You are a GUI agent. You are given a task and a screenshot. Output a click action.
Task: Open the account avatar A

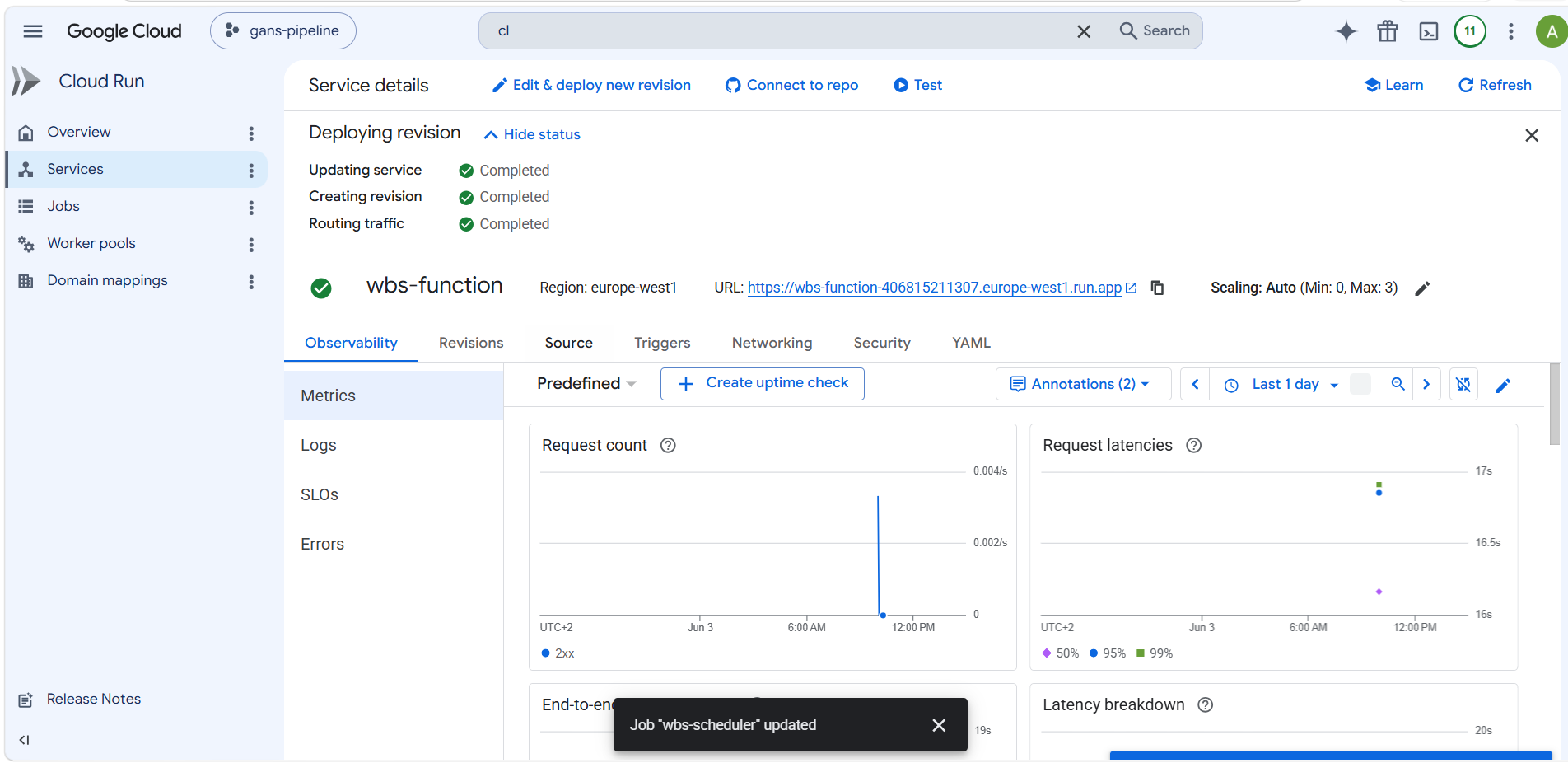(1552, 32)
